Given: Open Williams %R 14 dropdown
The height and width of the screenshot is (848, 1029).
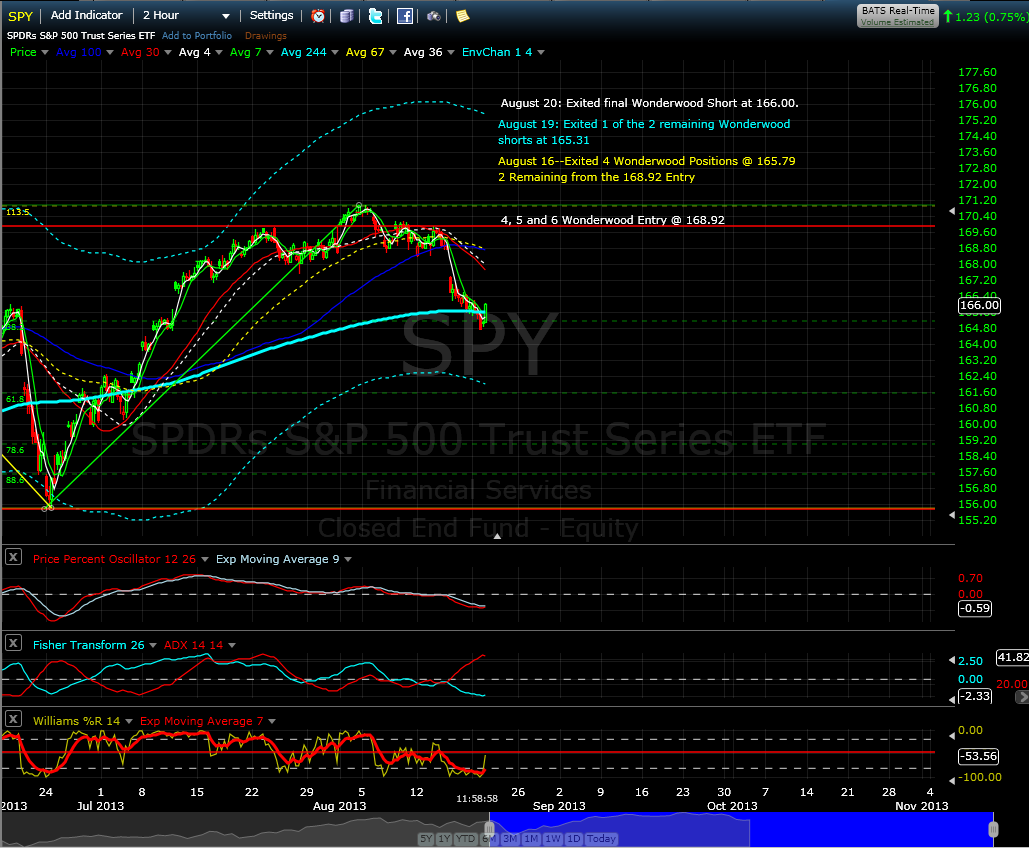Looking at the screenshot, I should coord(129,721).
